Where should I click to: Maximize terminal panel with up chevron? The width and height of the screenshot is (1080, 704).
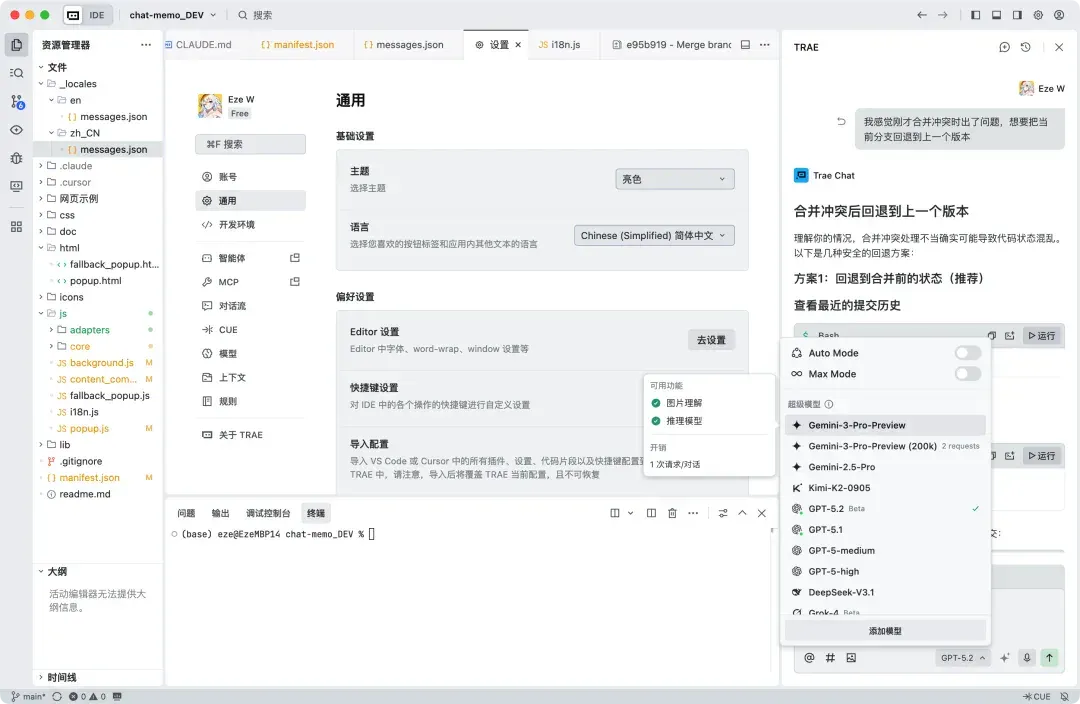tap(742, 513)
